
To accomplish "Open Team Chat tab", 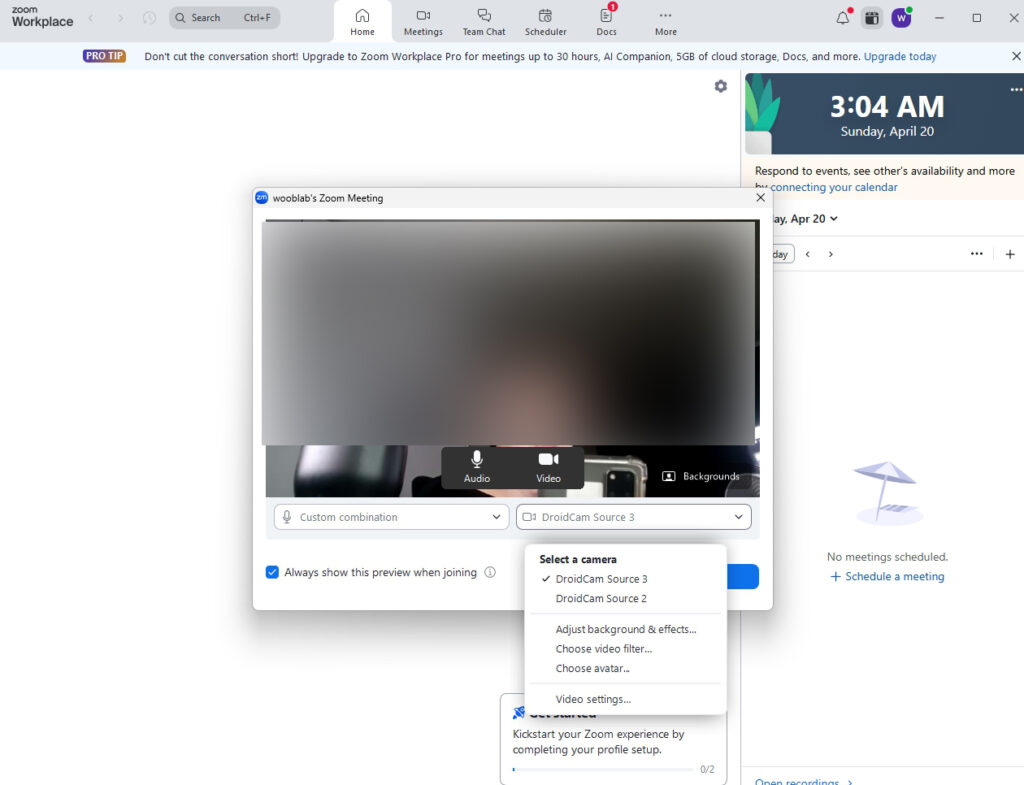I will point(484,22).
